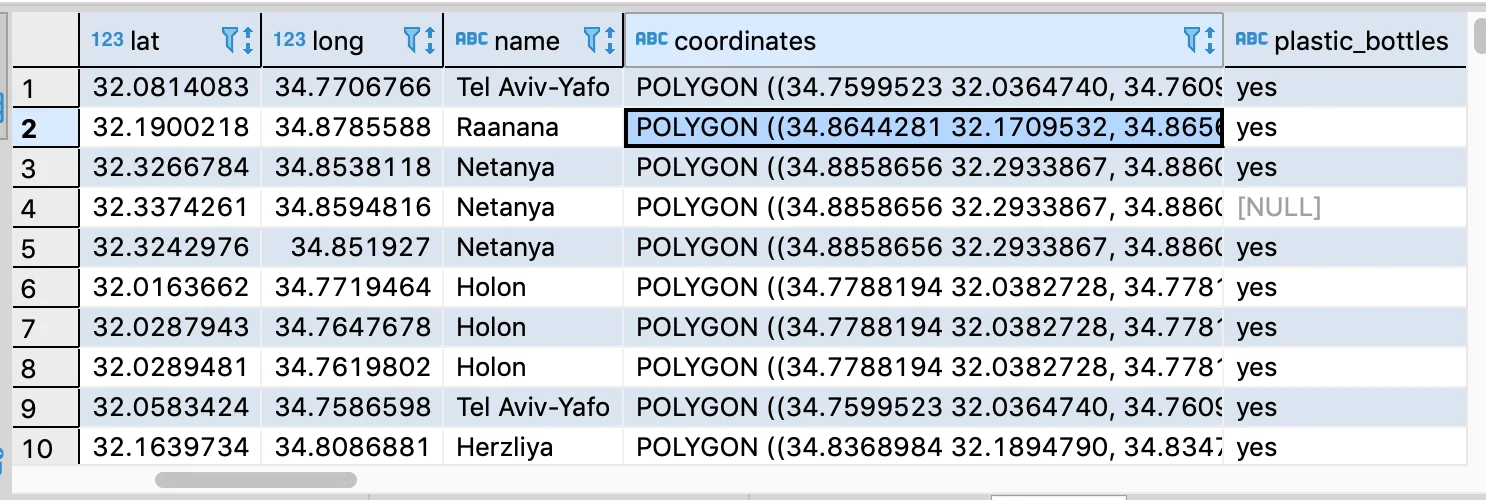Select the Herzliya name cell

504,448
